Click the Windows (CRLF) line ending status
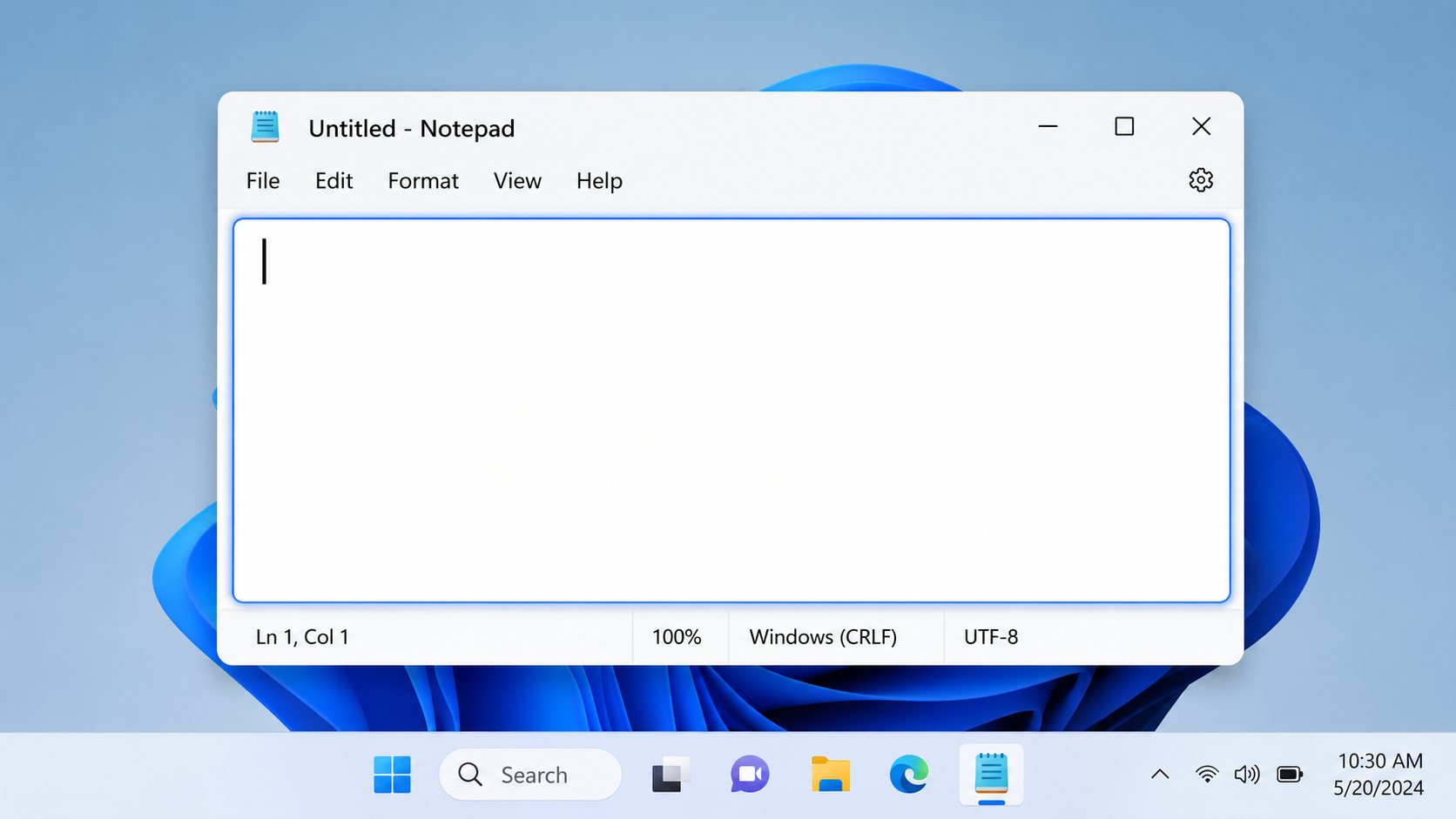The width and height of the screenshot is (1456, 819). coord(823,637)
